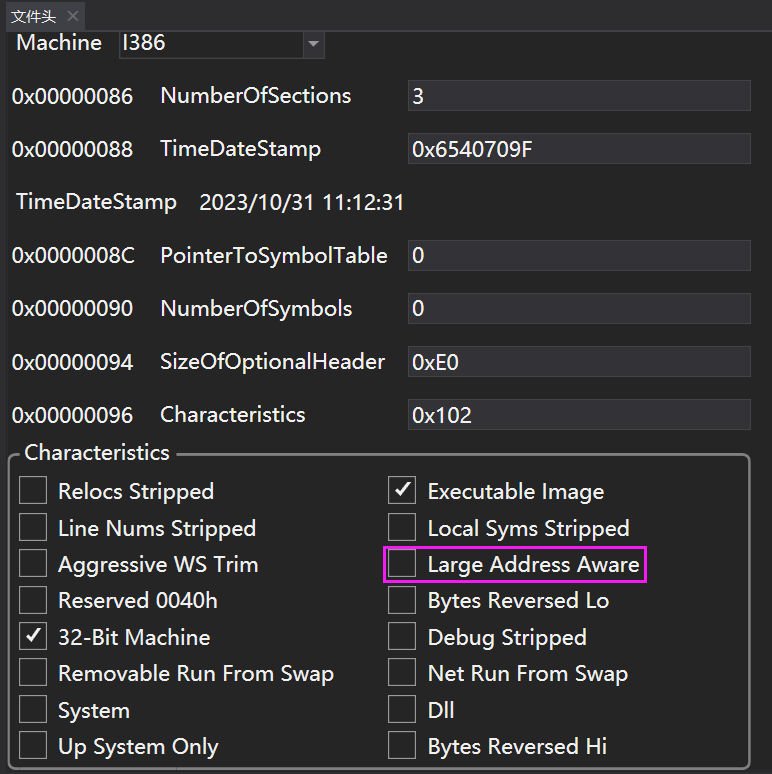772x774 pixels.
Task: Edit the PointerToSymbolTable field
Action: click(579, 255)
